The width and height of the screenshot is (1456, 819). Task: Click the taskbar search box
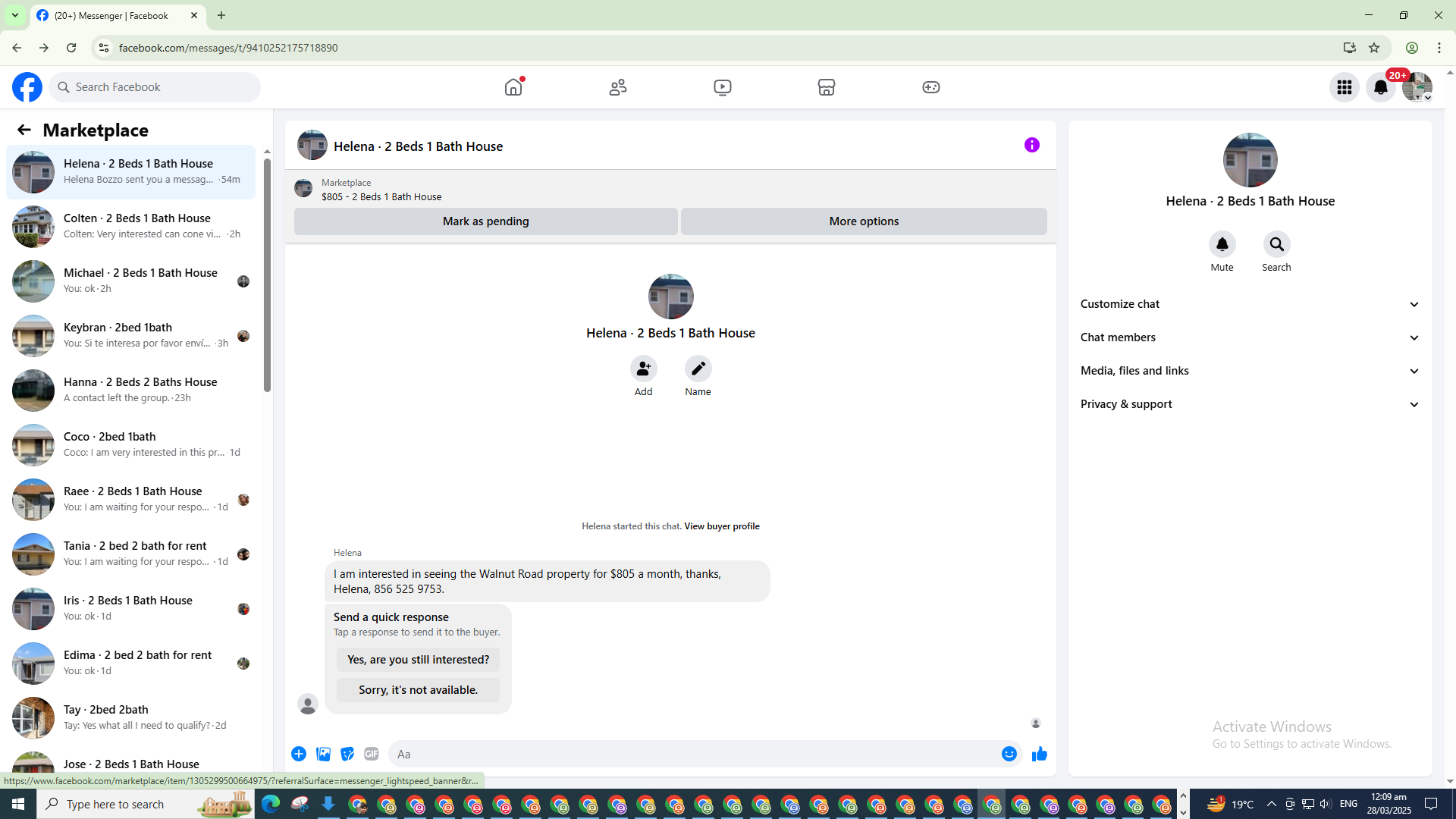click(x=146, y=804)
